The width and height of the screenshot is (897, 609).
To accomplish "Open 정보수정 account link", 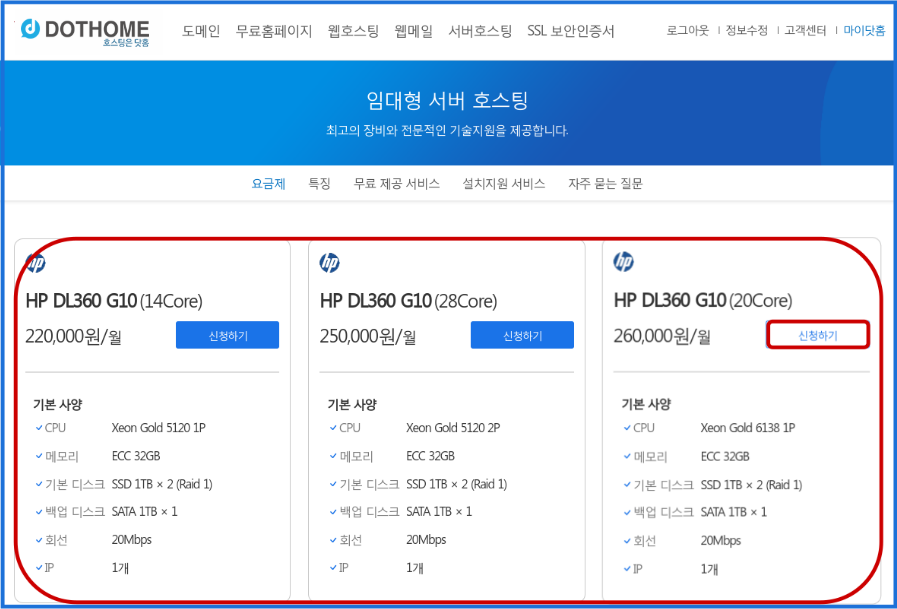I will click(x=746, y=31).
